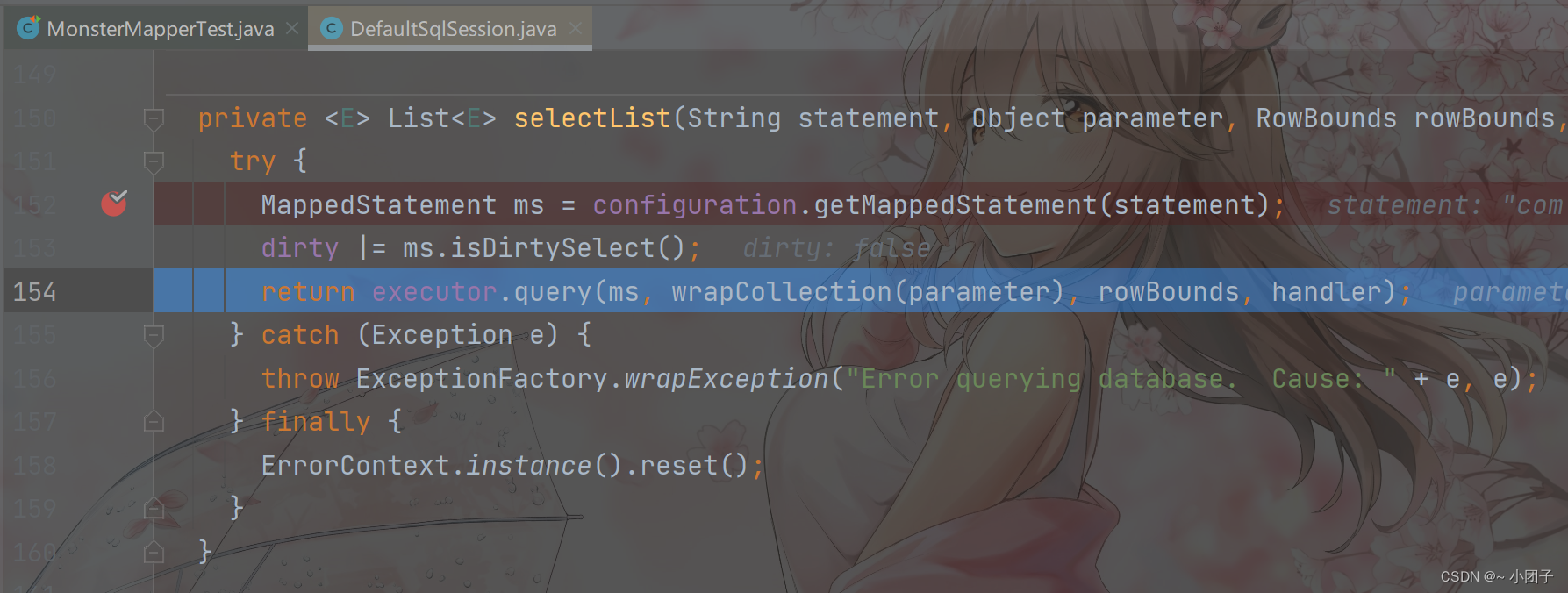Click the finally block fold marker
This screenshot has height=593, width=1568.
click(154, 422)
